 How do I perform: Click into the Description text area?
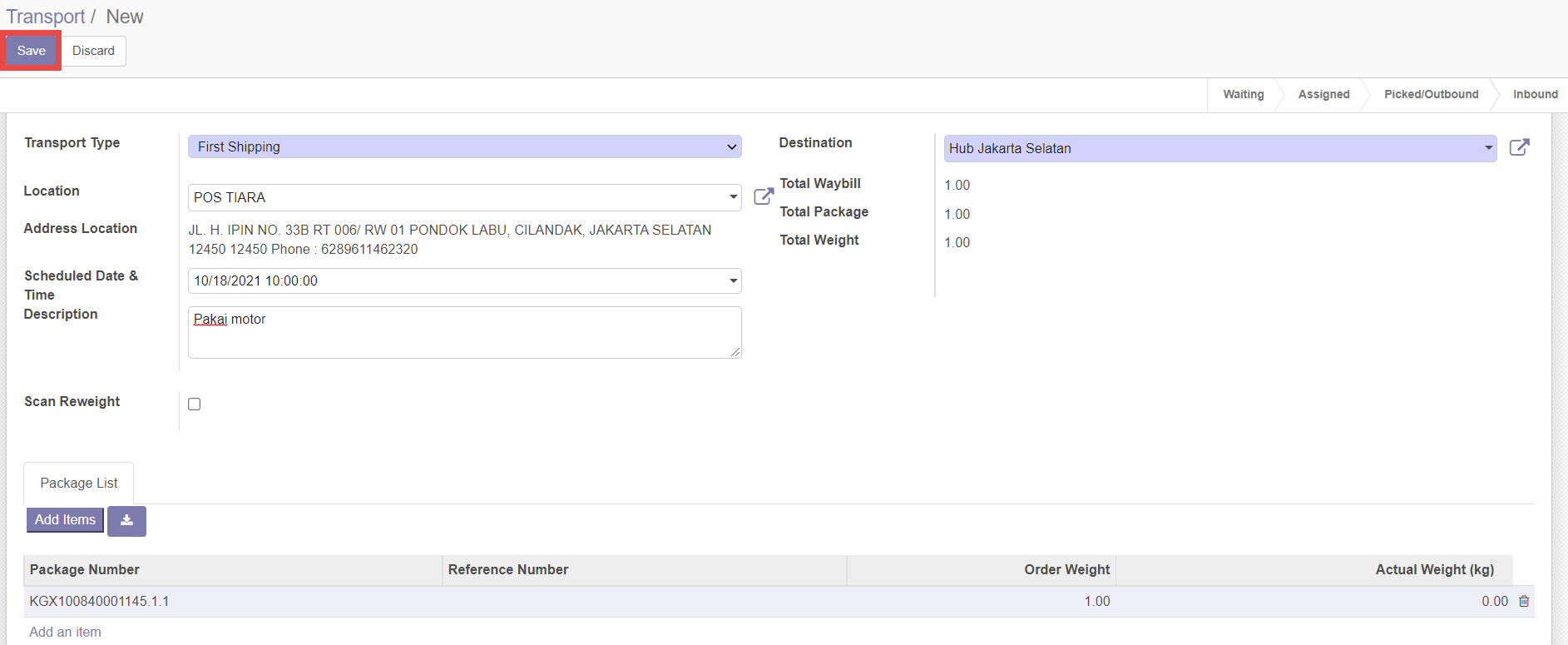464,332
